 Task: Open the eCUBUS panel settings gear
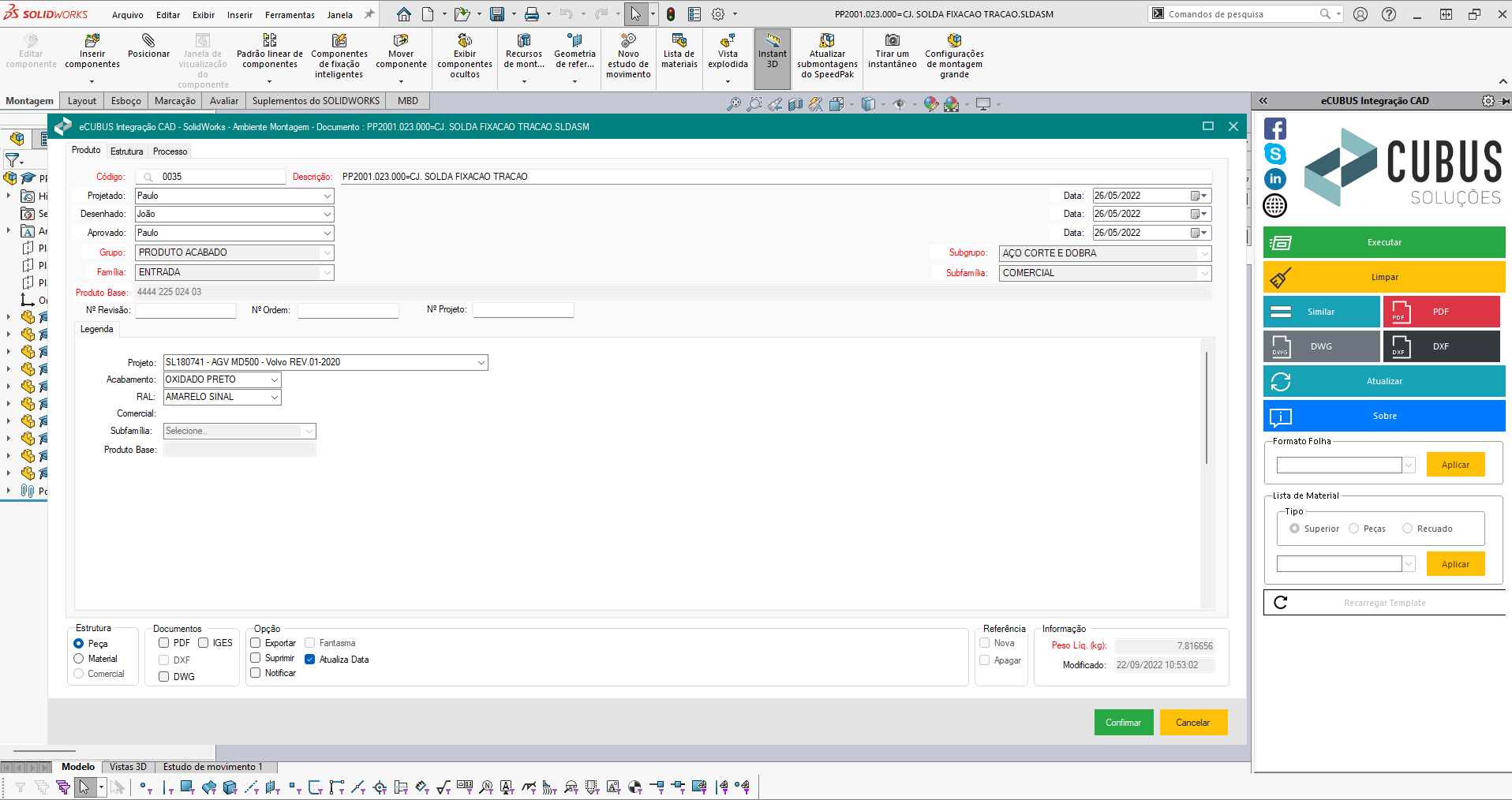[1488, 101]
